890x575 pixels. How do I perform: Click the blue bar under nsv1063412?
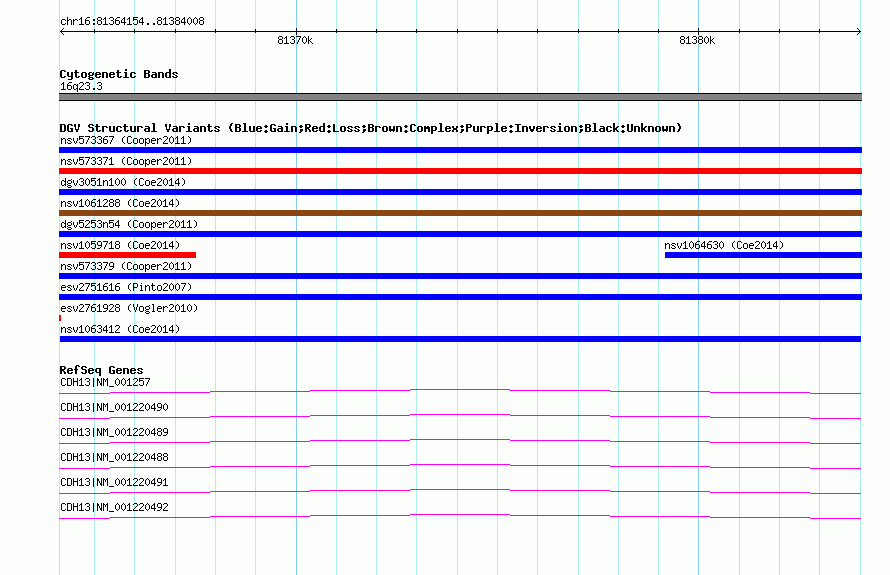460,339
